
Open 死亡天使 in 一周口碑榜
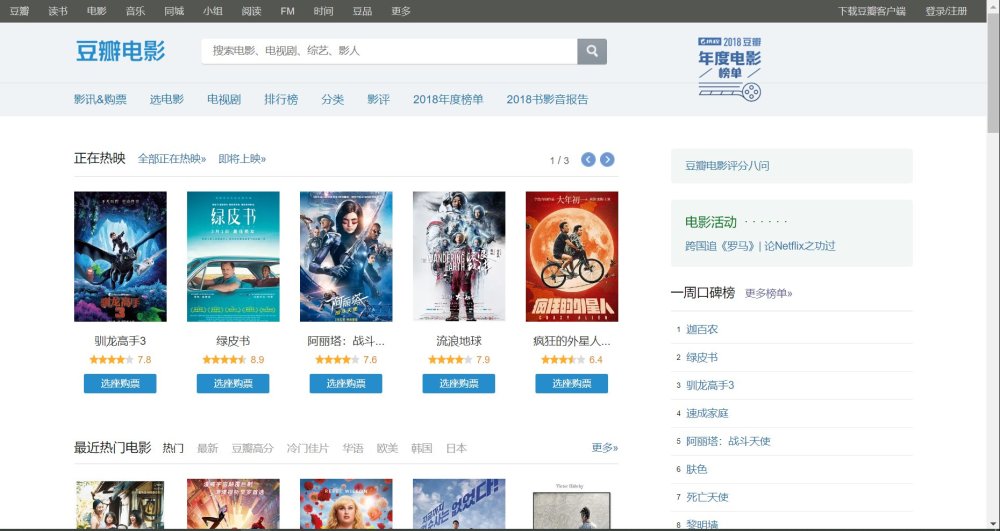(x=707, y=497)
